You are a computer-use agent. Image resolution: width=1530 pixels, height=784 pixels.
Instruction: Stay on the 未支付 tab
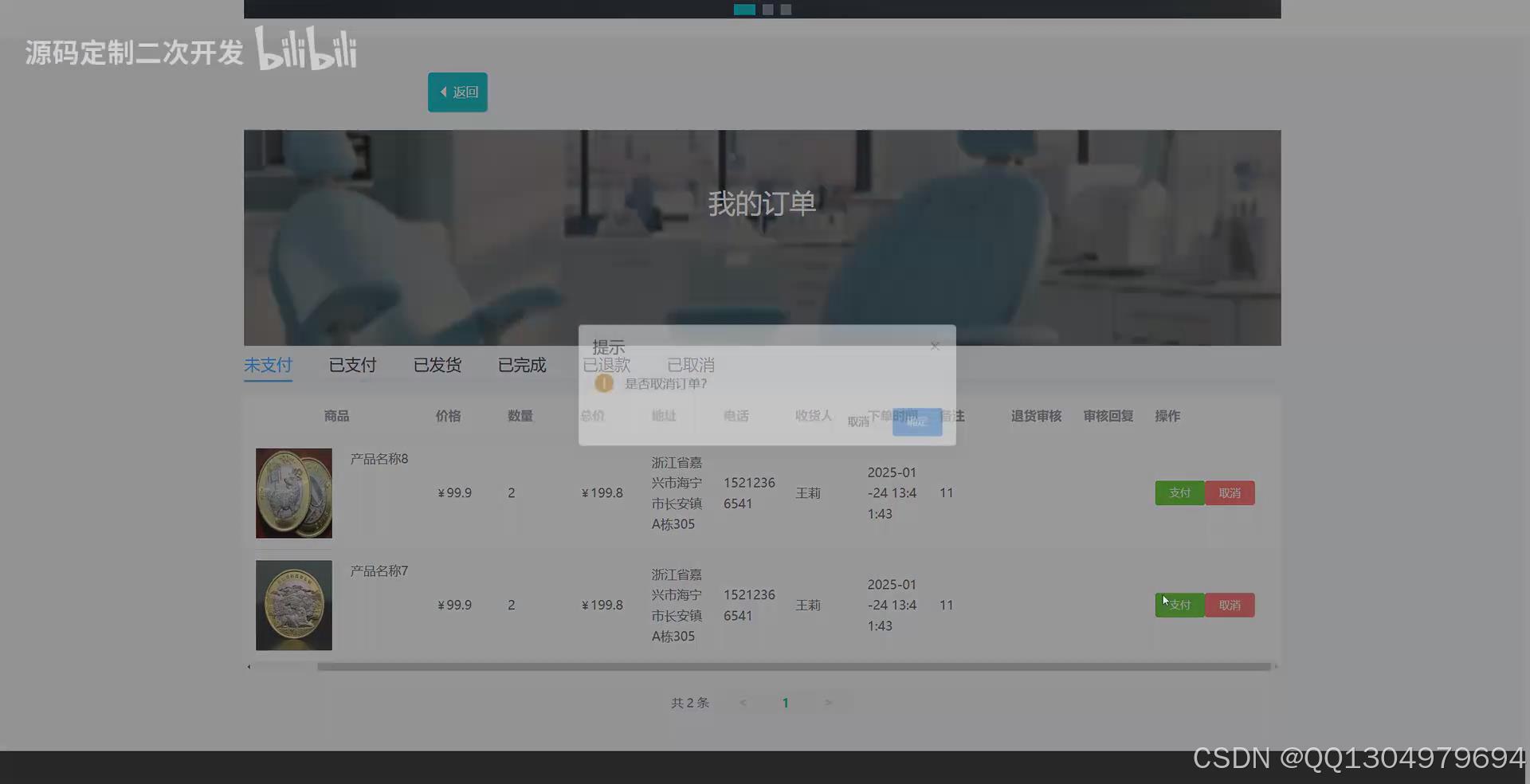point(267,365)
